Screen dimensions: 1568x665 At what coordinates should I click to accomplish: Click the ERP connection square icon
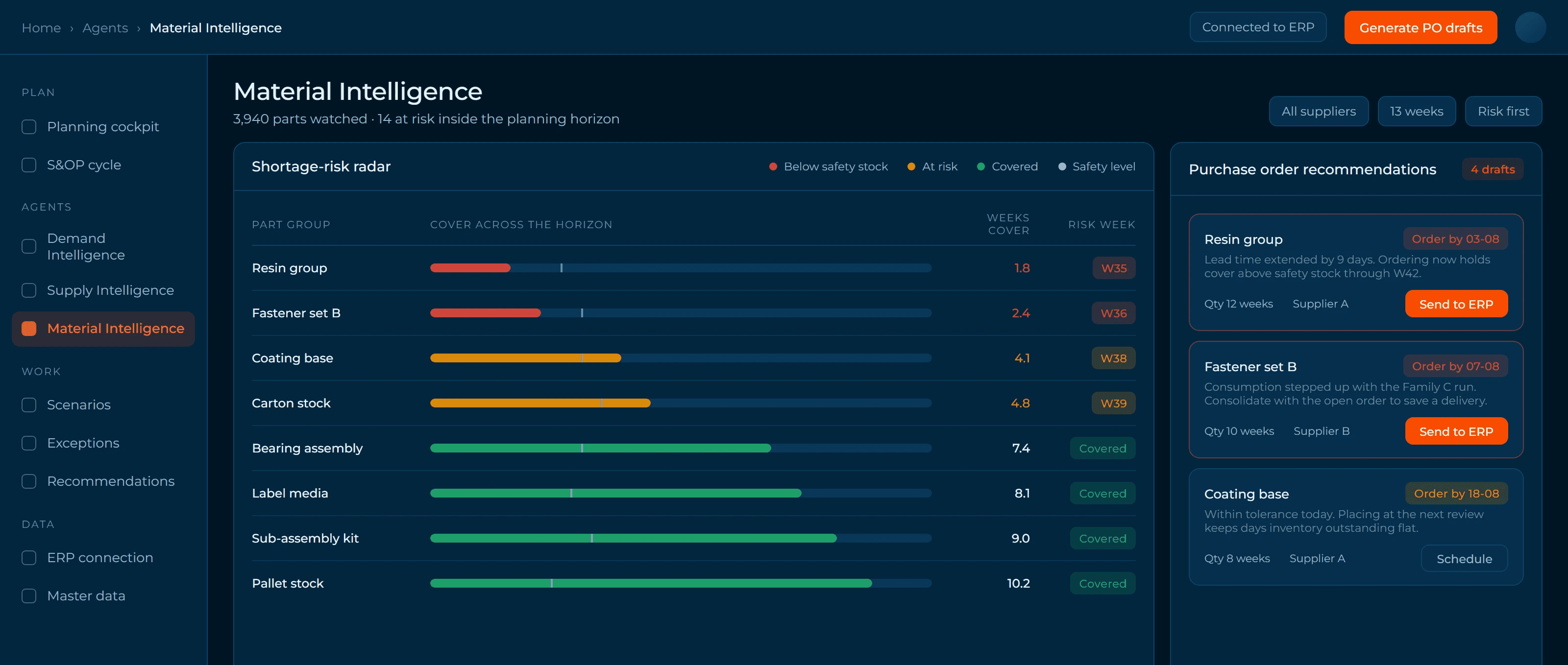click(28, 557)
